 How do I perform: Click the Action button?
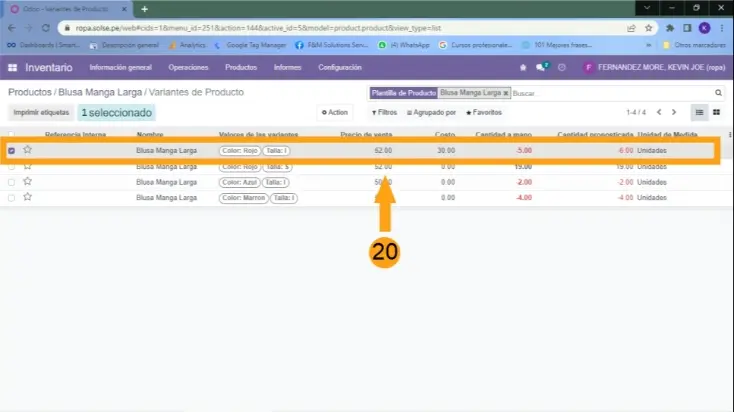point(335,113)
